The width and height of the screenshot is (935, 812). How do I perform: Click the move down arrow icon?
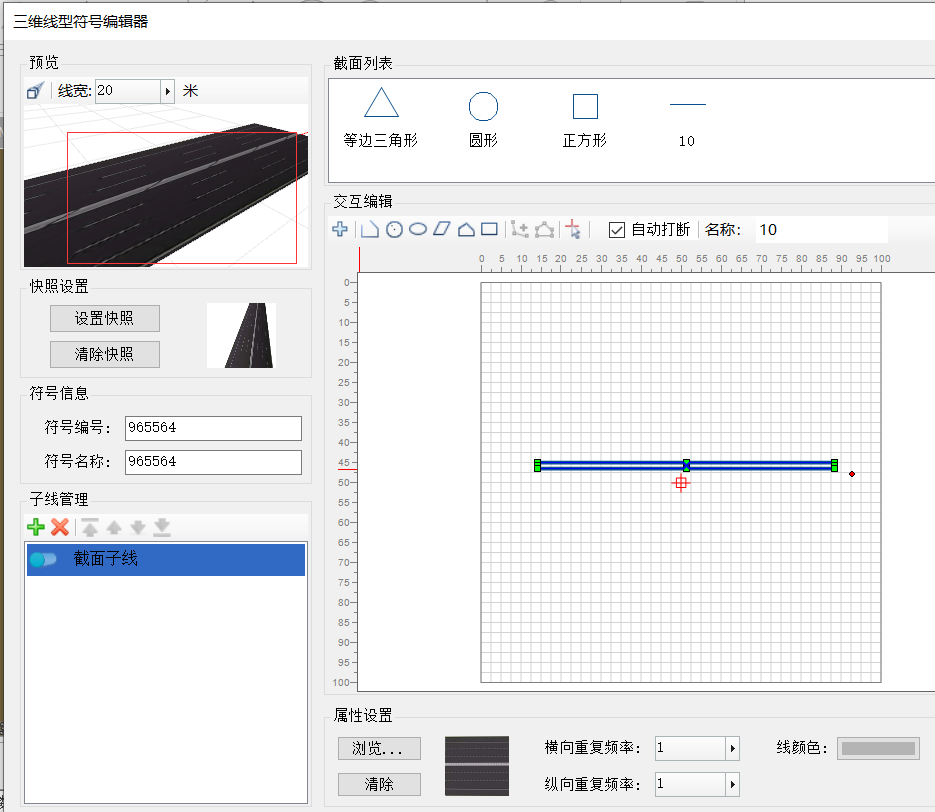(x=138, y=527)
